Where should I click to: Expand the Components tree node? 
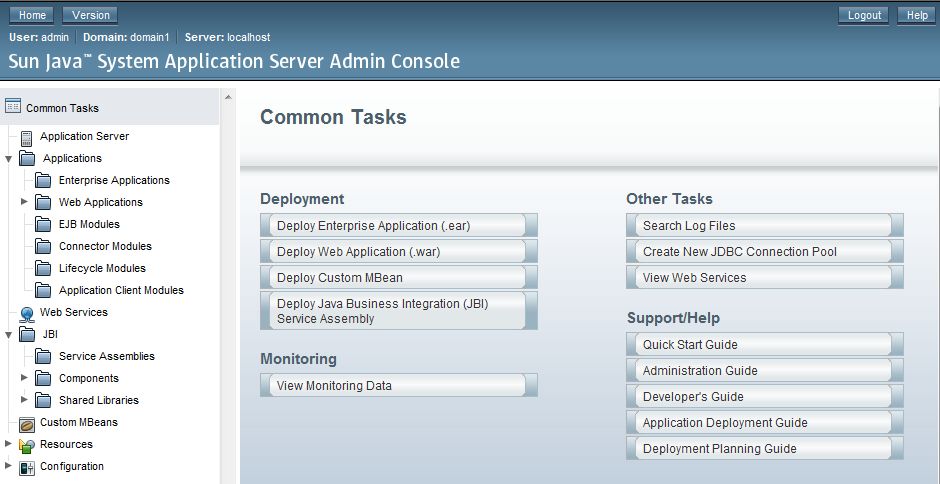point(24,378)
